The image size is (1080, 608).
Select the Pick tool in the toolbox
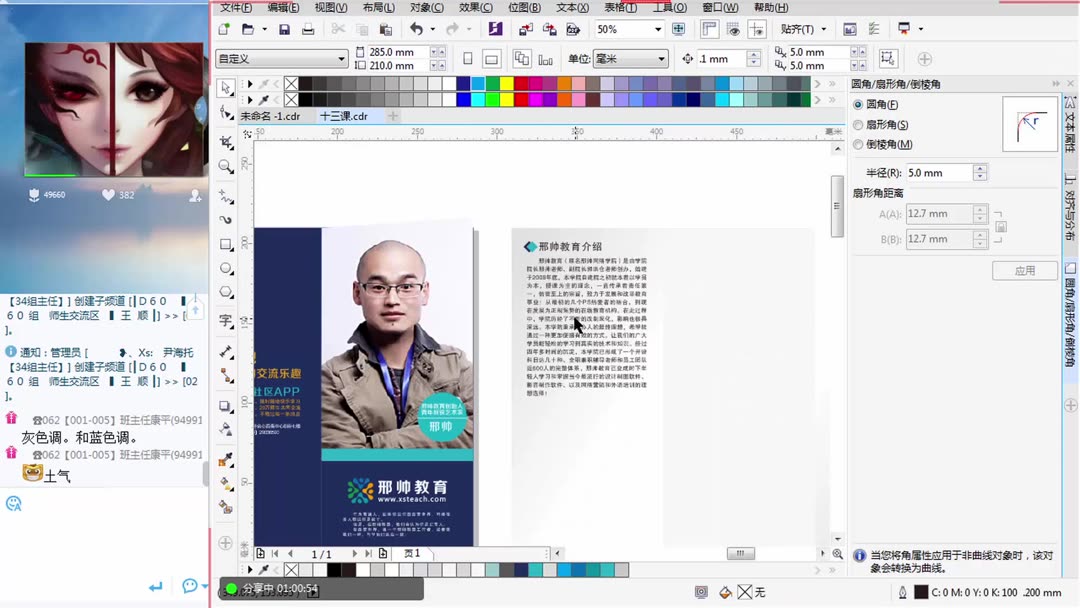(225, 88)
